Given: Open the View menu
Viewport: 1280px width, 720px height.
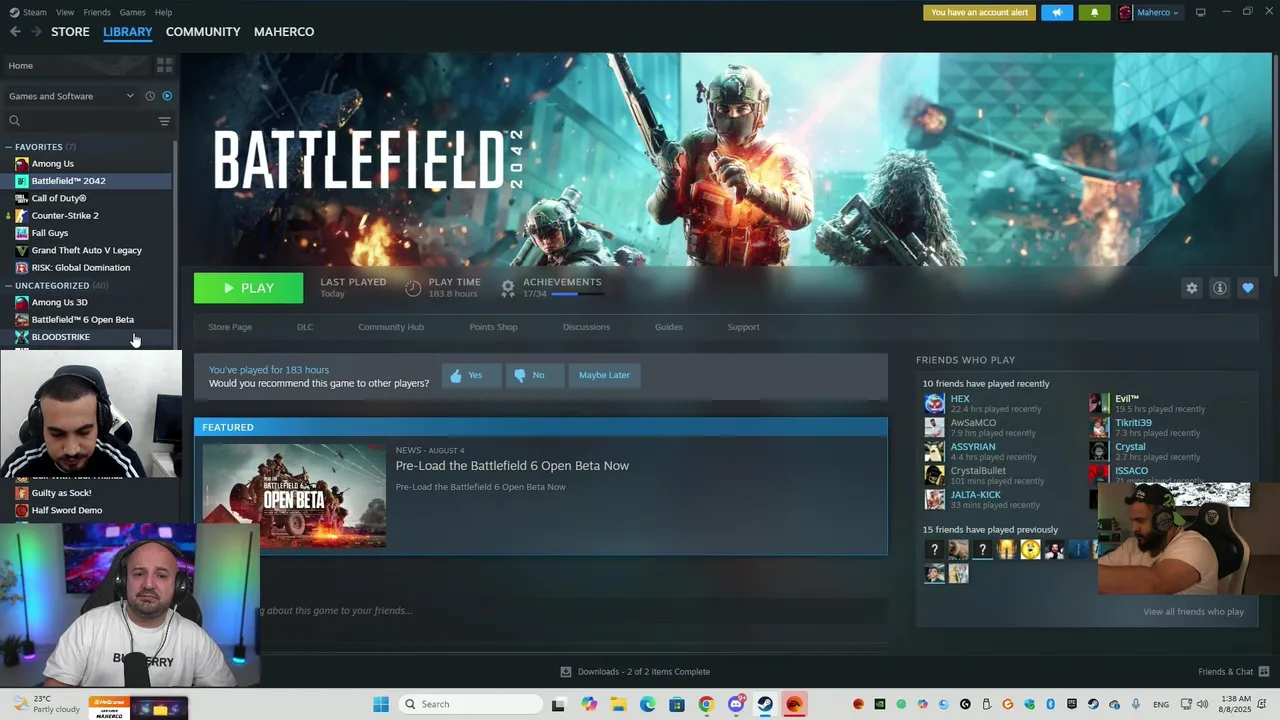Looking at the screenshot, I should 65,12.
